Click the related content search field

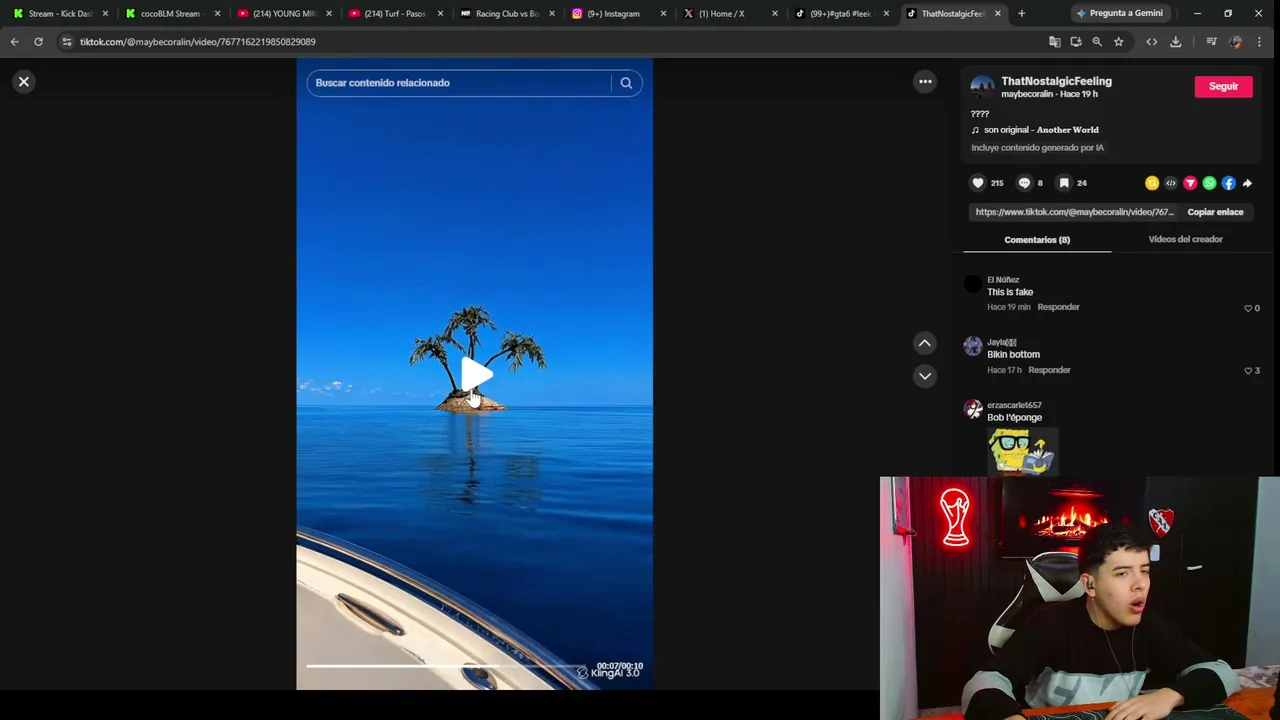pos(460,83)
